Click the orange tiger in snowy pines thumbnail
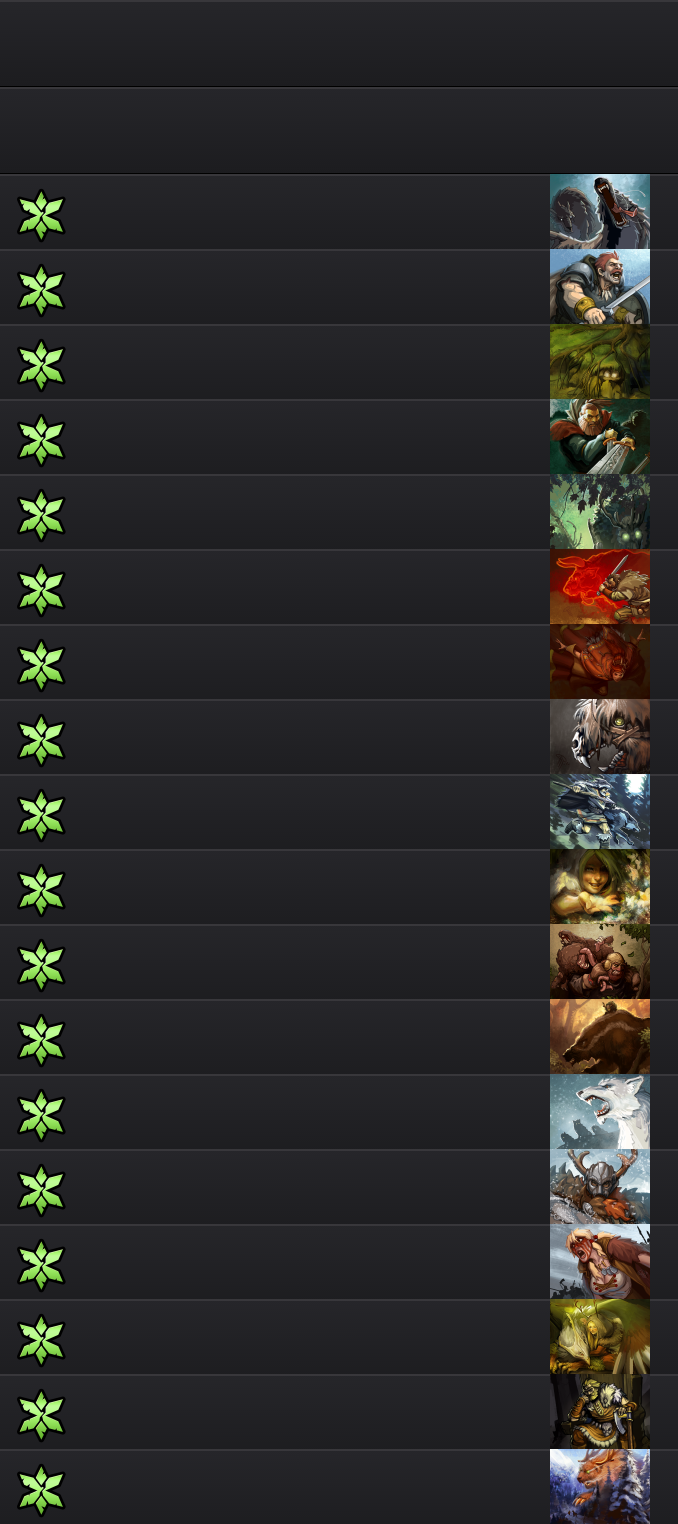Screen dimensions: 678x1524 (x=600, y=1487)
